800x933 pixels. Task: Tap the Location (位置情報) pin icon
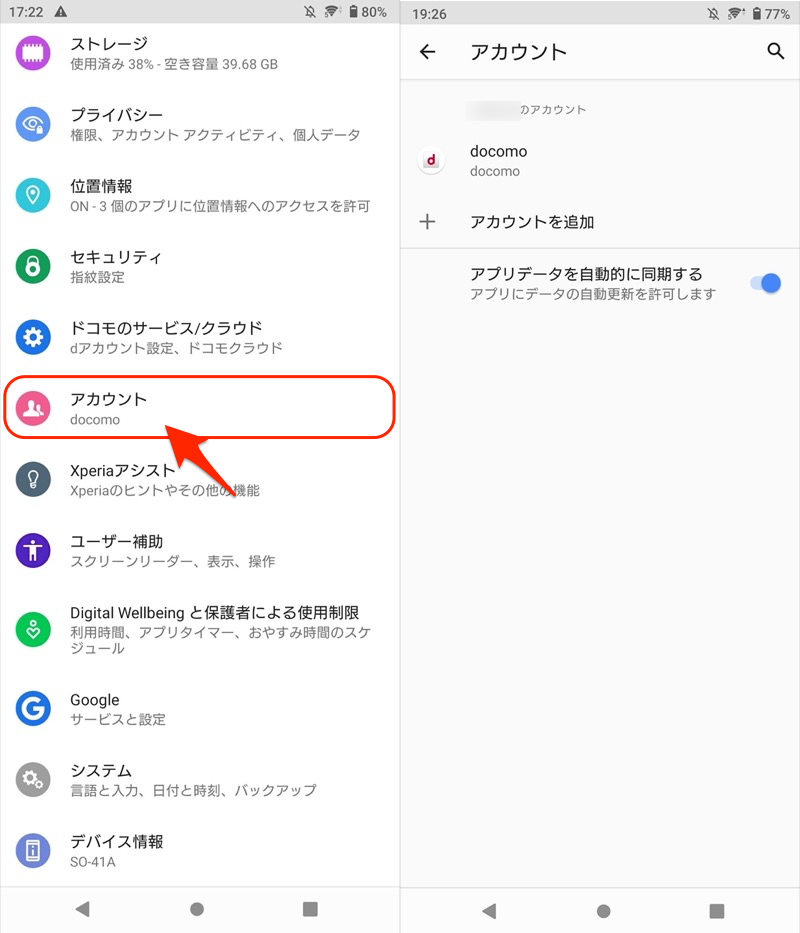point(33,195)
